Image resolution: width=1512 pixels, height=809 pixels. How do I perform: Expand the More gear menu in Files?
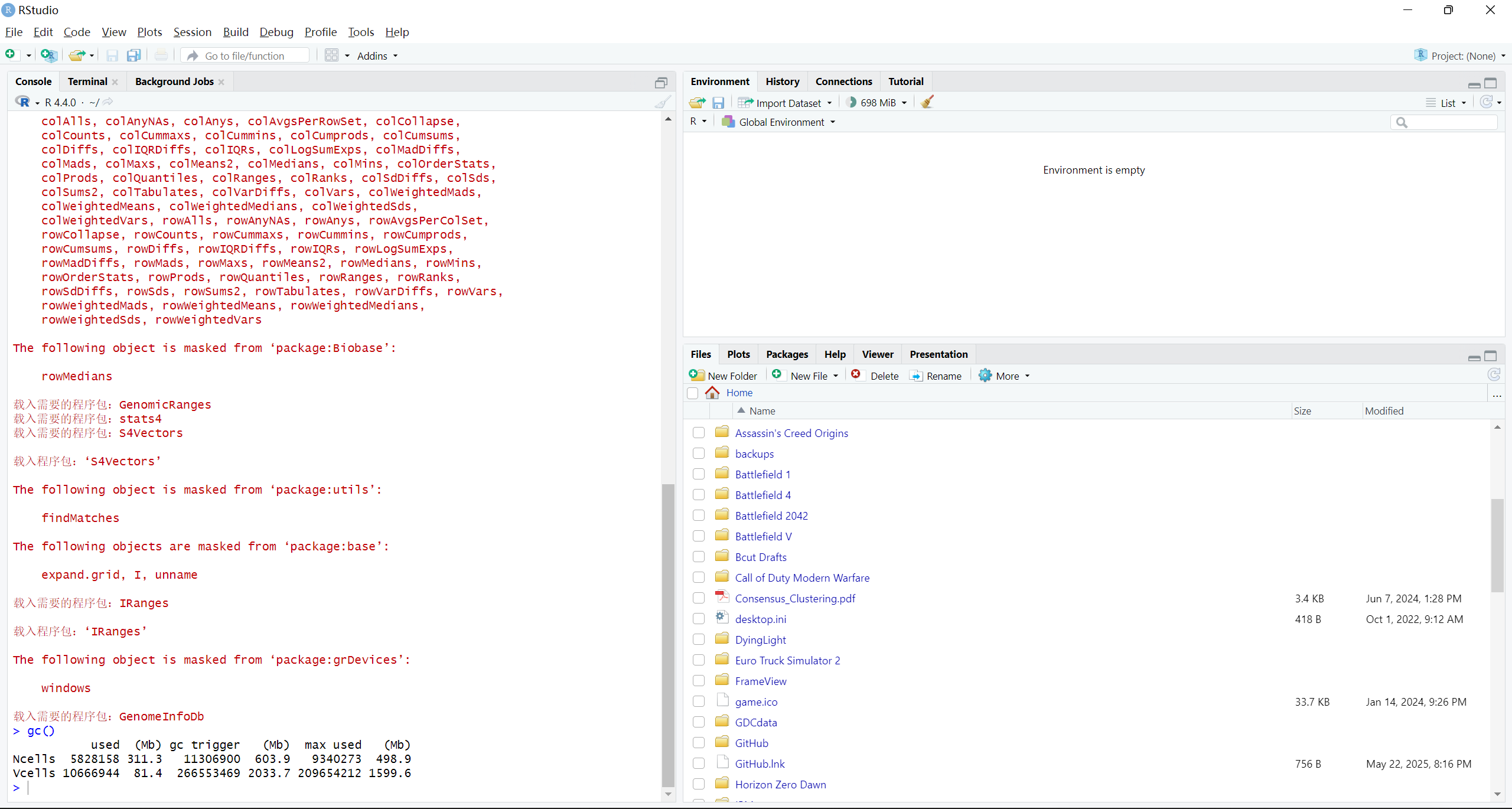pos(1004,376)
